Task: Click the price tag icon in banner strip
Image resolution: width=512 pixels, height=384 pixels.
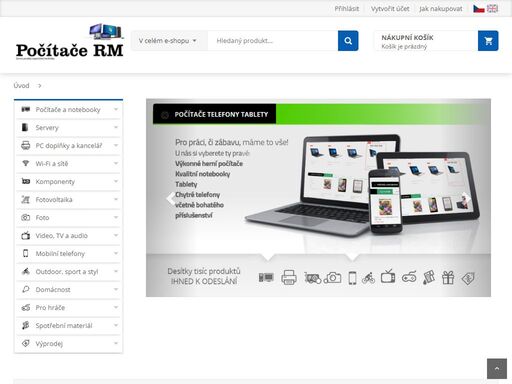Action: [468, 278]
